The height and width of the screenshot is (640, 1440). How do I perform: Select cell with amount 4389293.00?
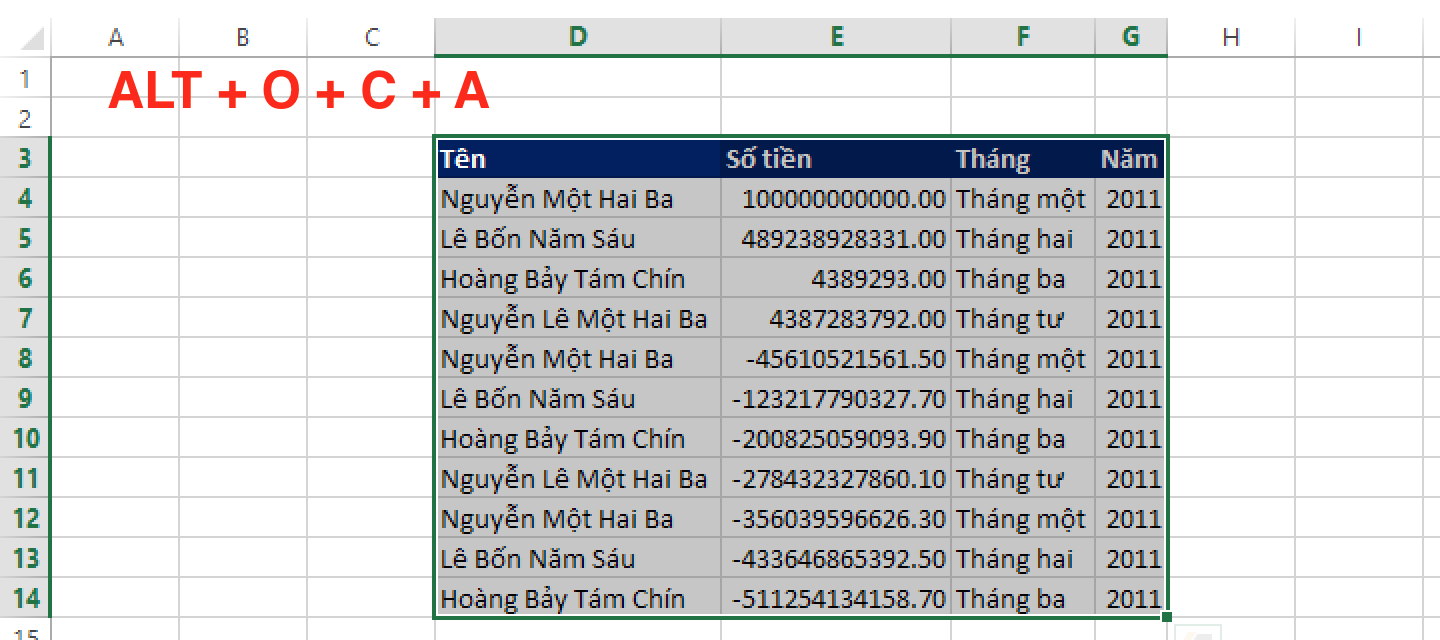pyautogui.click(x=836, y=278)
